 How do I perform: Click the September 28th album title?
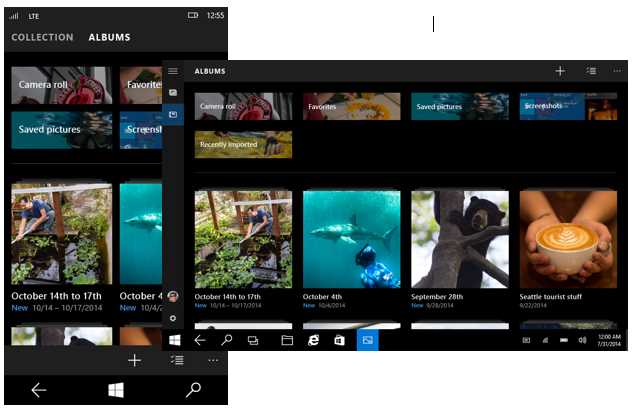click(437, 296)
